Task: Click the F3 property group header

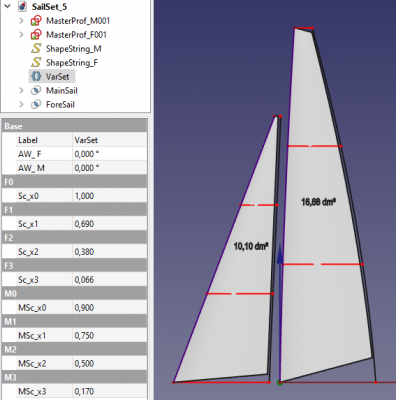Action: point(75,266)
